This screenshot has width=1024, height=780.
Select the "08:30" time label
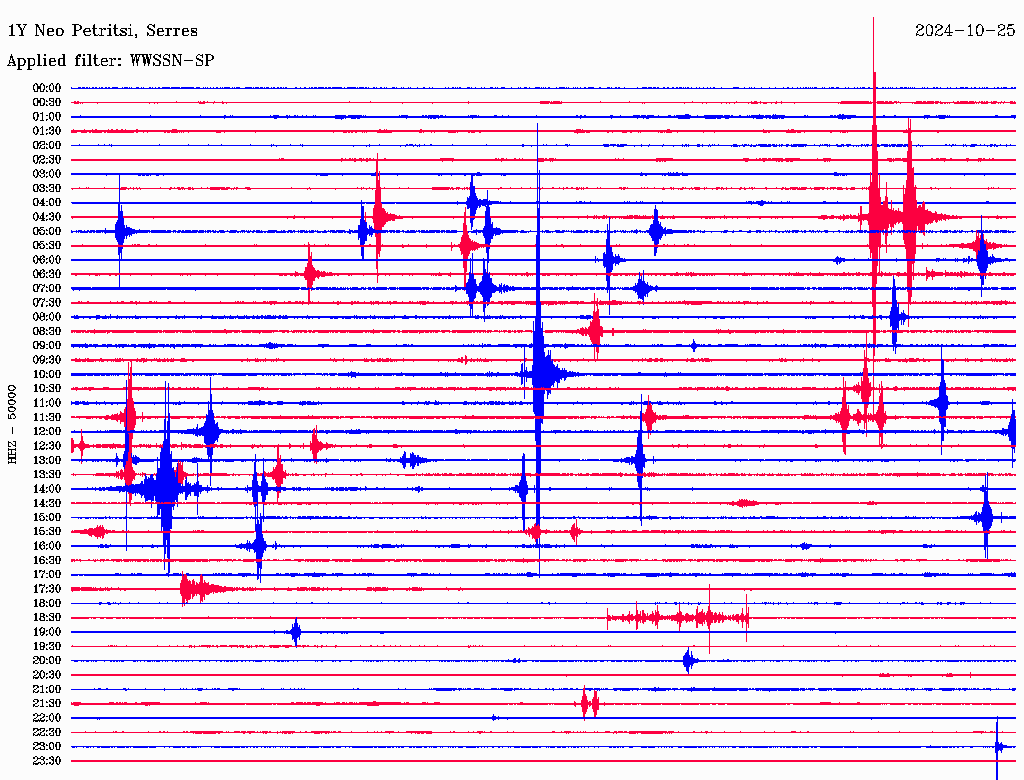pos(46,332)
